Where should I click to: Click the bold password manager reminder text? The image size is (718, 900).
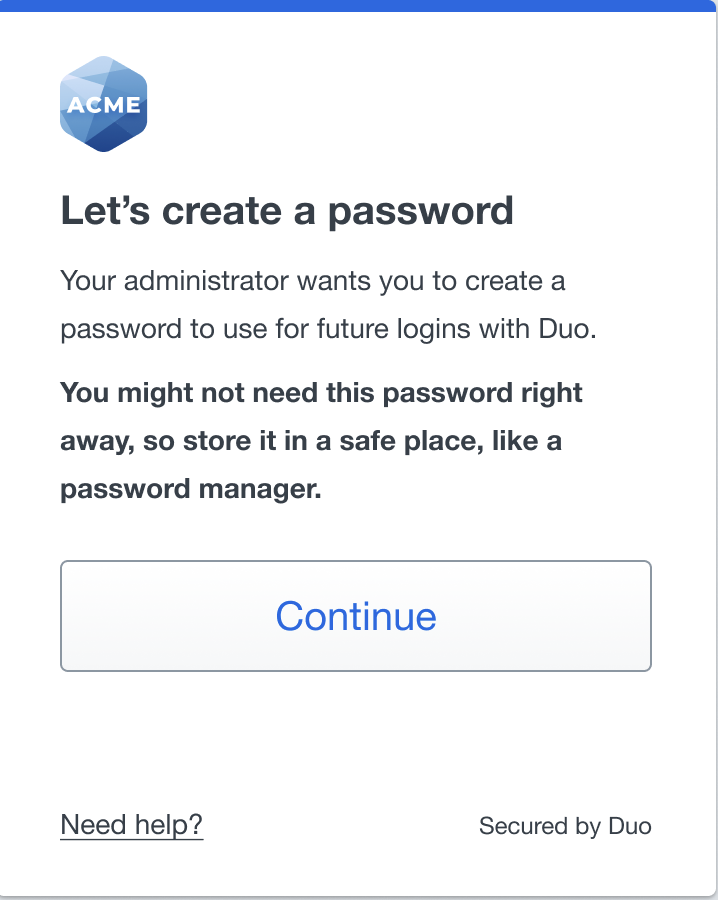click(x=321, y=441)
